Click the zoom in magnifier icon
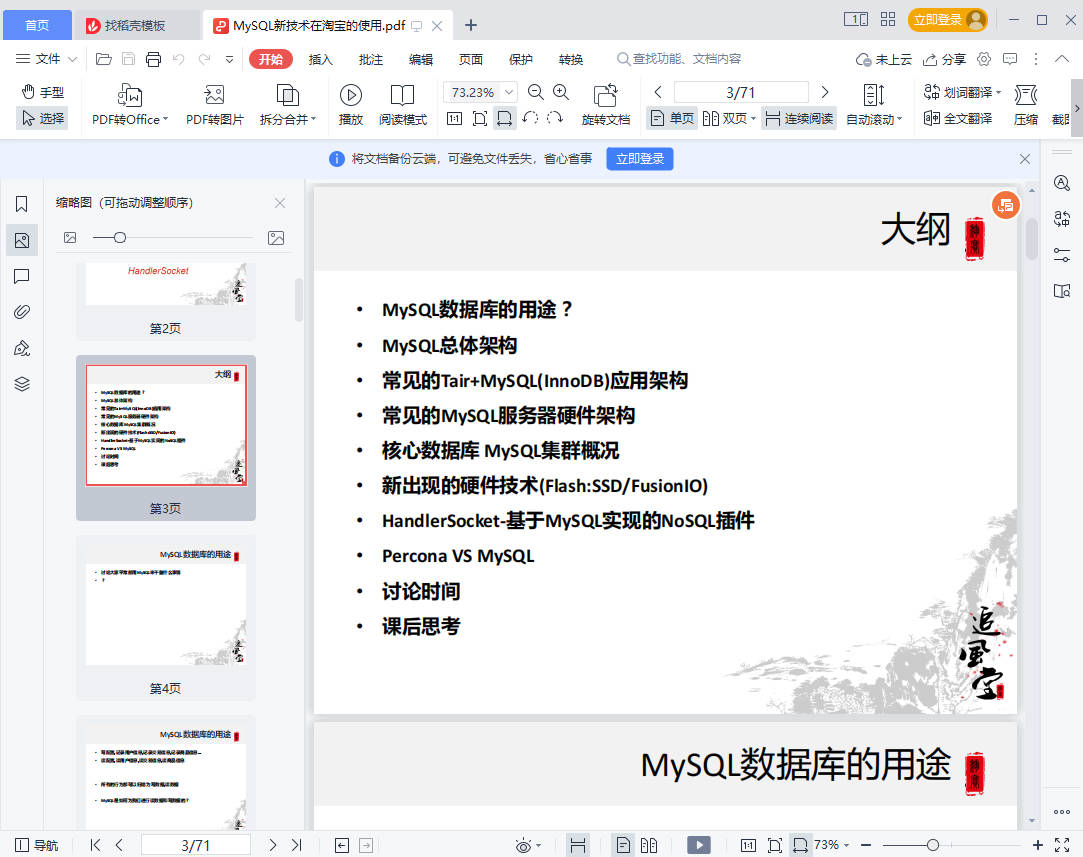1083x857 pixels. click(561, 92)
